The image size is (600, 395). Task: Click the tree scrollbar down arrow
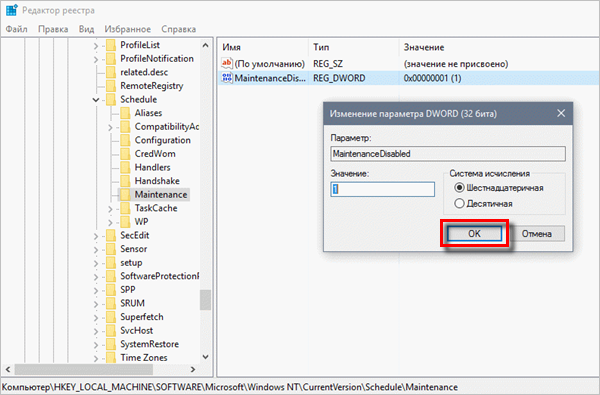click(205, 357)
